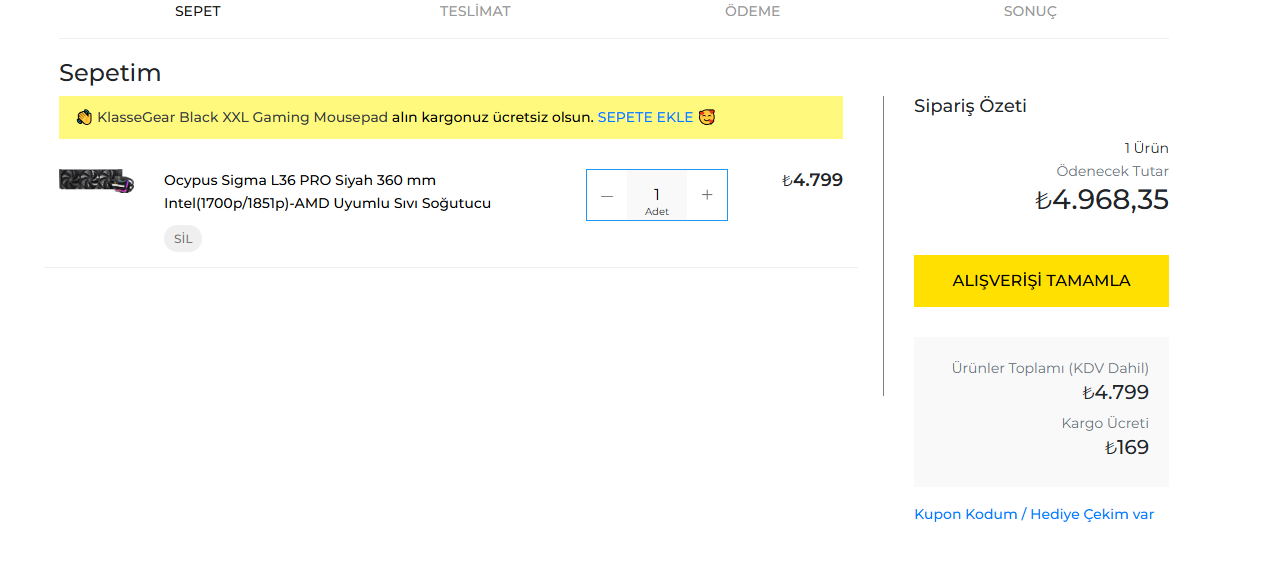Click the Ürünler Toplamı (KDV Dahil) label
Image resolution: width=1274 pixels, height=563 pixels.
tap(1050, 368)
